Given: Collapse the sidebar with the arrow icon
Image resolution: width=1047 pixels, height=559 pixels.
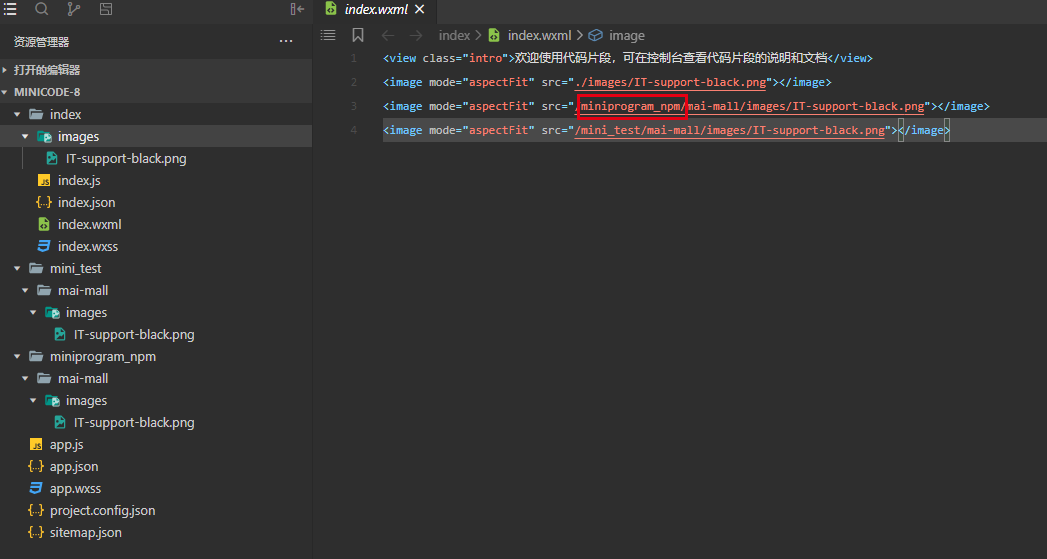Looking at the screenshot, I should pyautogui.click(x=297, y=9).
